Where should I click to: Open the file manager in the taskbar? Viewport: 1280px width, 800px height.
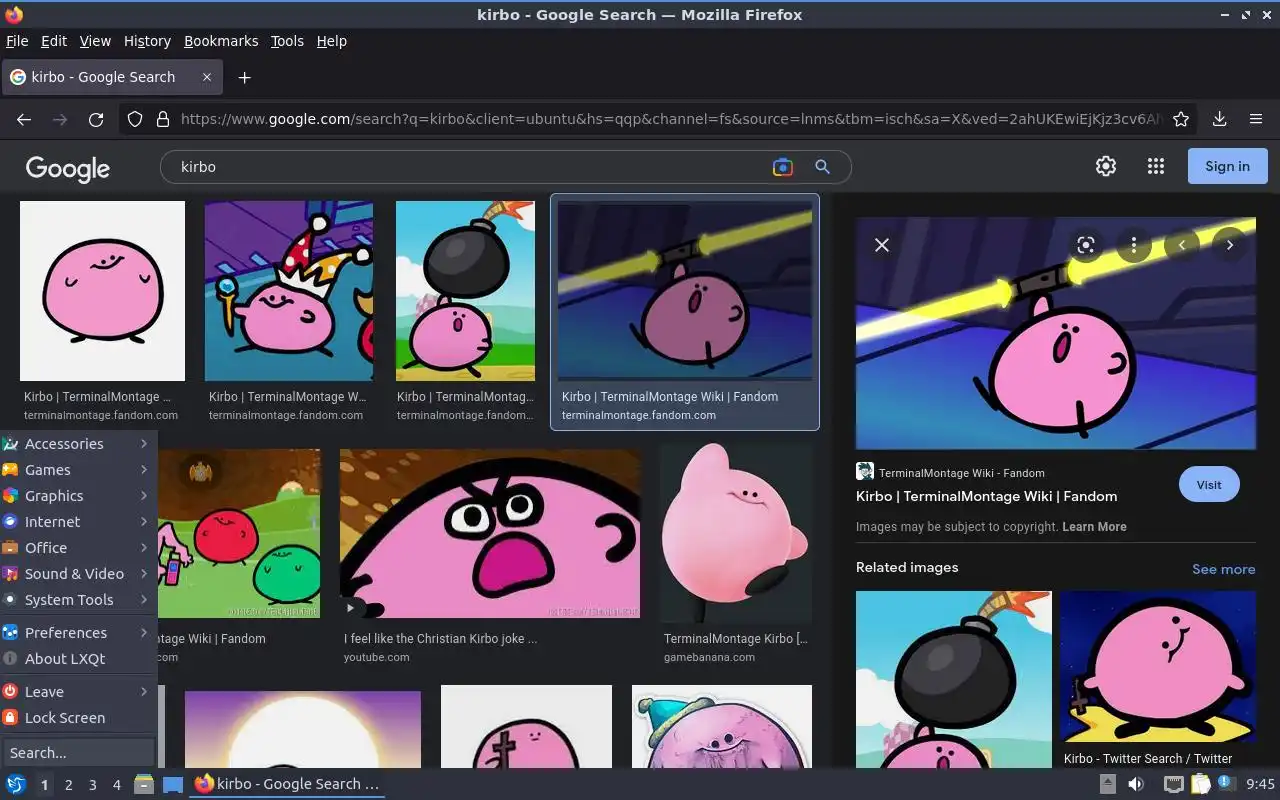(144, 784)
